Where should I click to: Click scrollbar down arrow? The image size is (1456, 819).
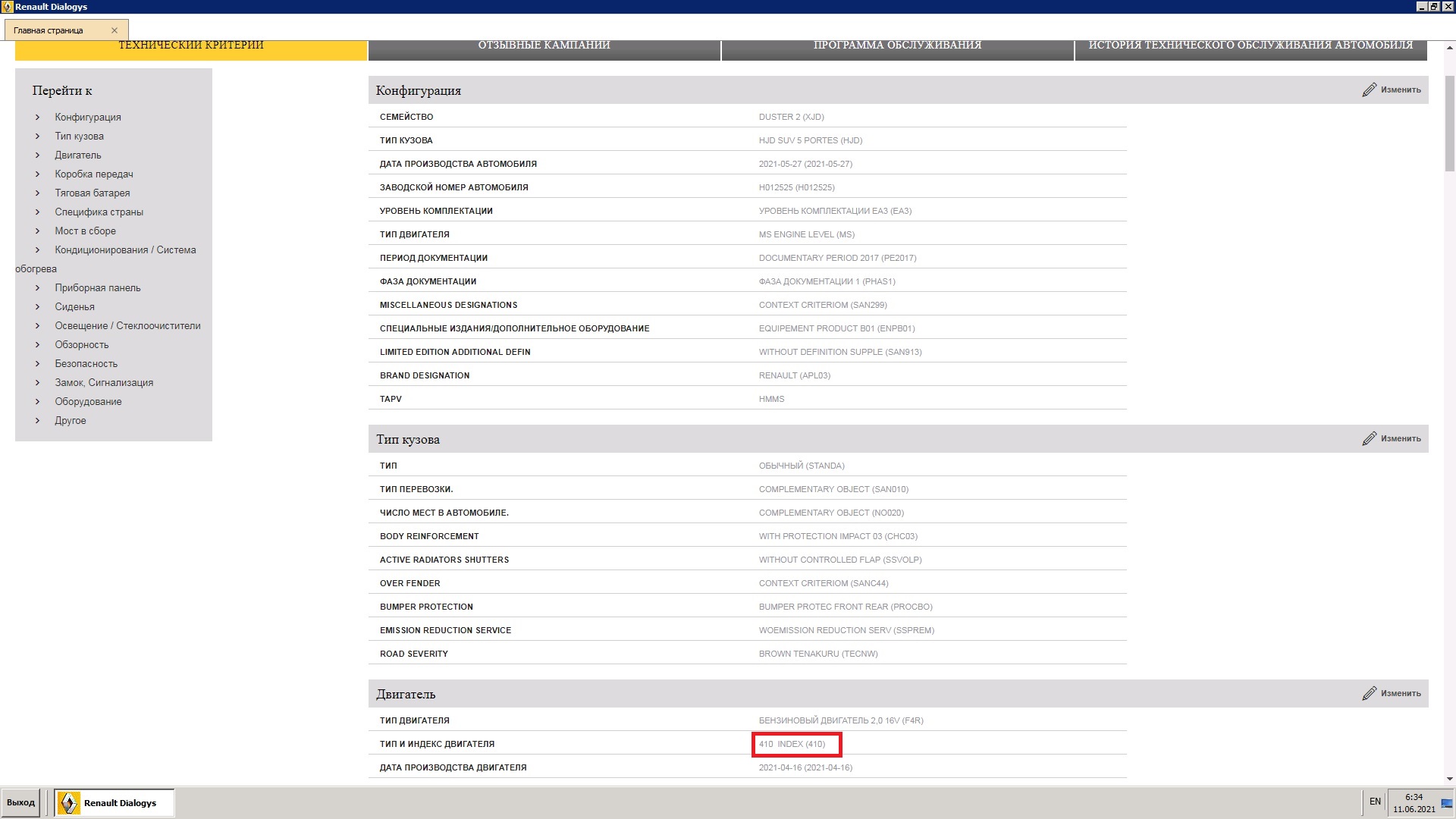pos(1449,779)
